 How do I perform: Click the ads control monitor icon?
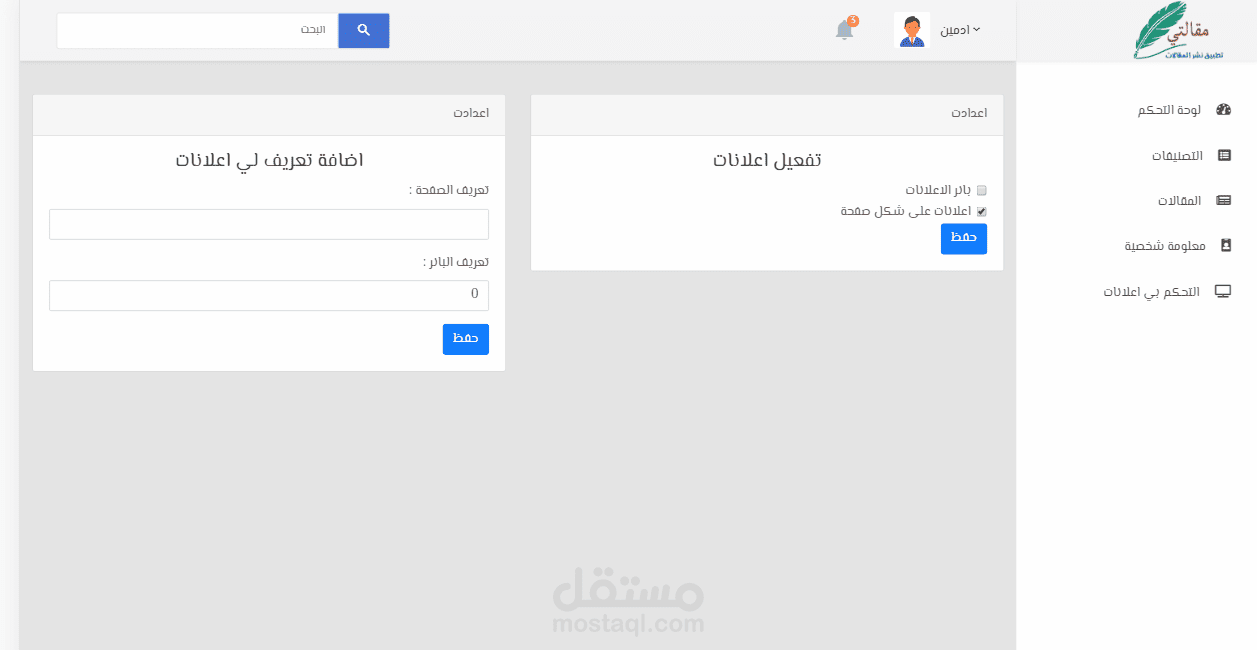point(1222,291)
